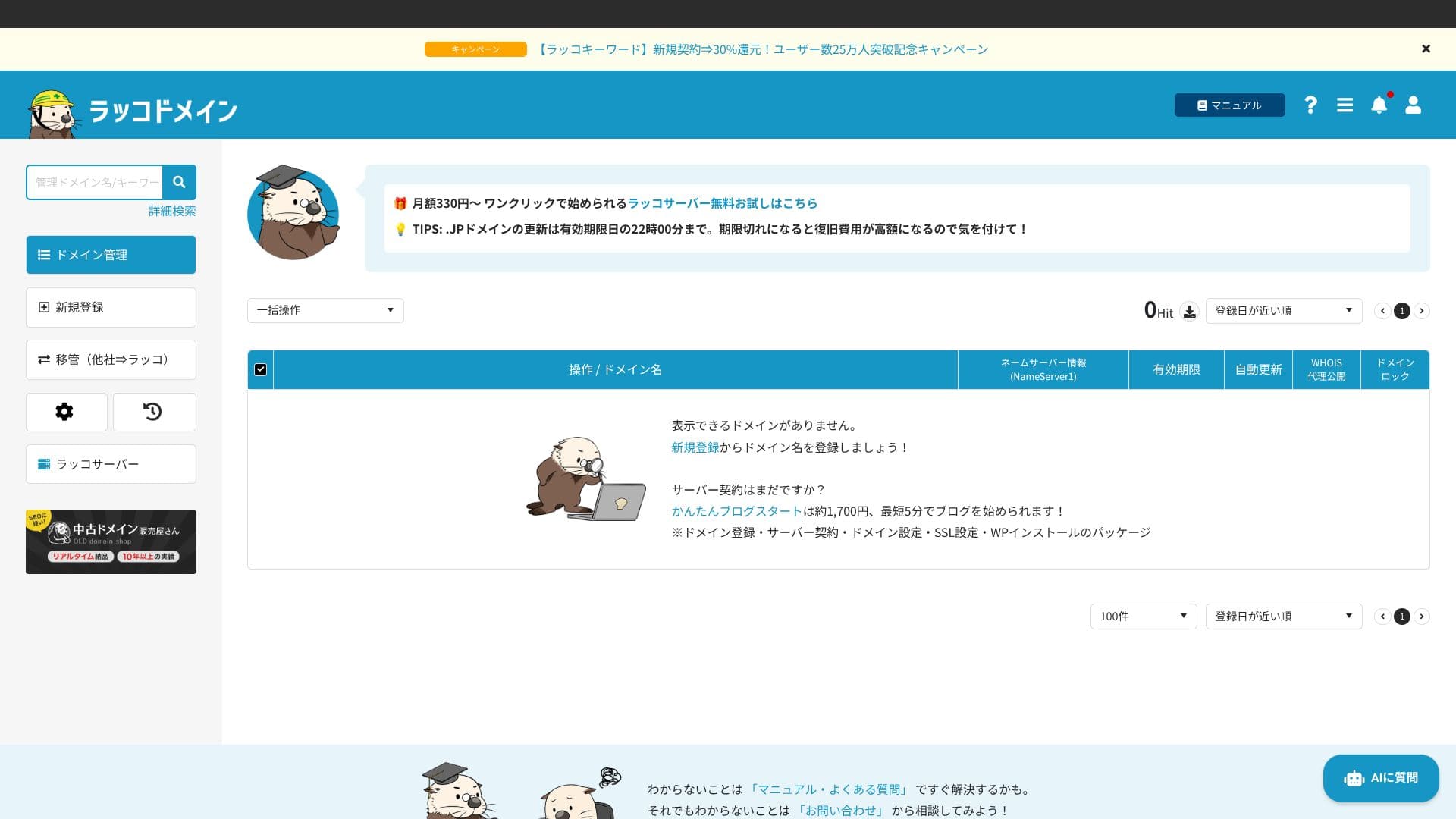1456x819 pixels.
Task: Click the マニュアル button
Action: [1229, 105]
